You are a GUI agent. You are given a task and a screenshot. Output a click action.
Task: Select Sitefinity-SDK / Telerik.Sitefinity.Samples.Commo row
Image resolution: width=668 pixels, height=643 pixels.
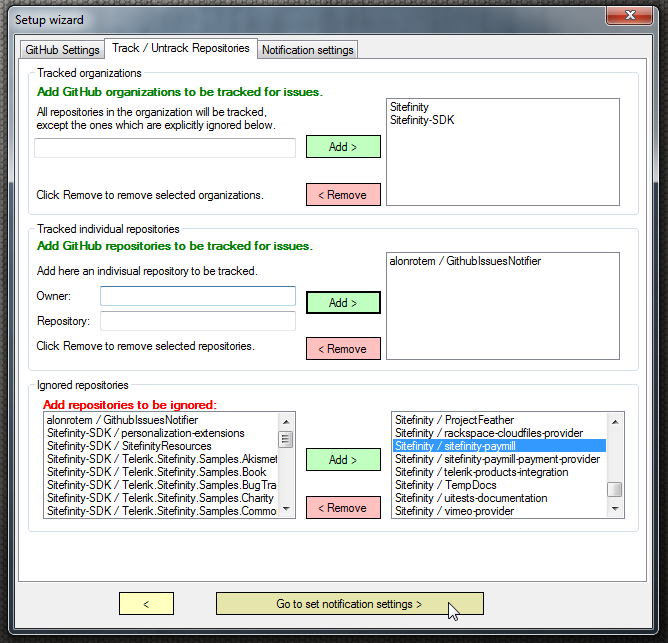click(161, 511)
